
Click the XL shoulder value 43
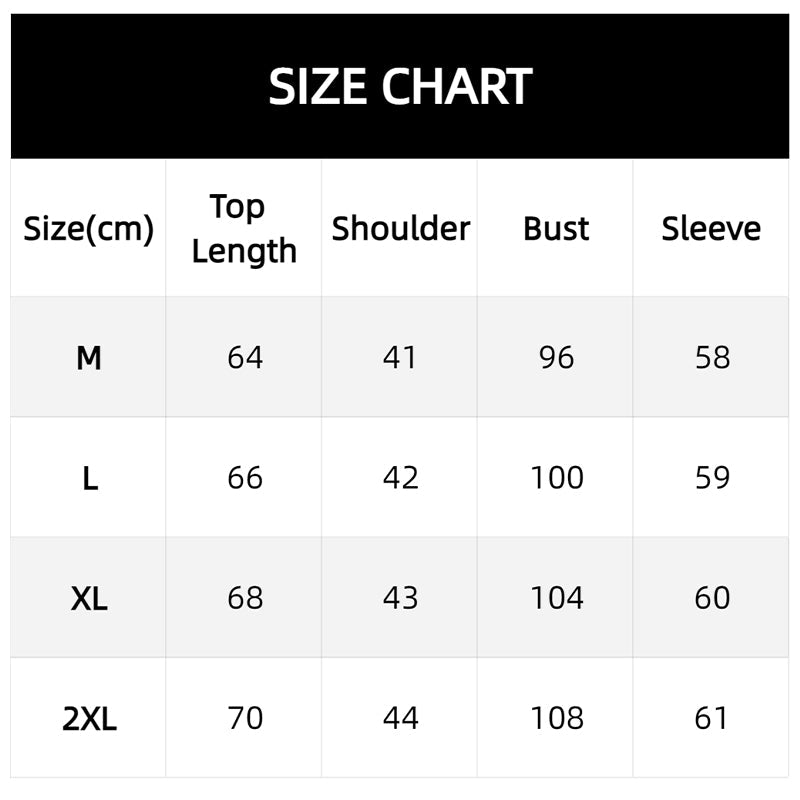tap(400, 598)
